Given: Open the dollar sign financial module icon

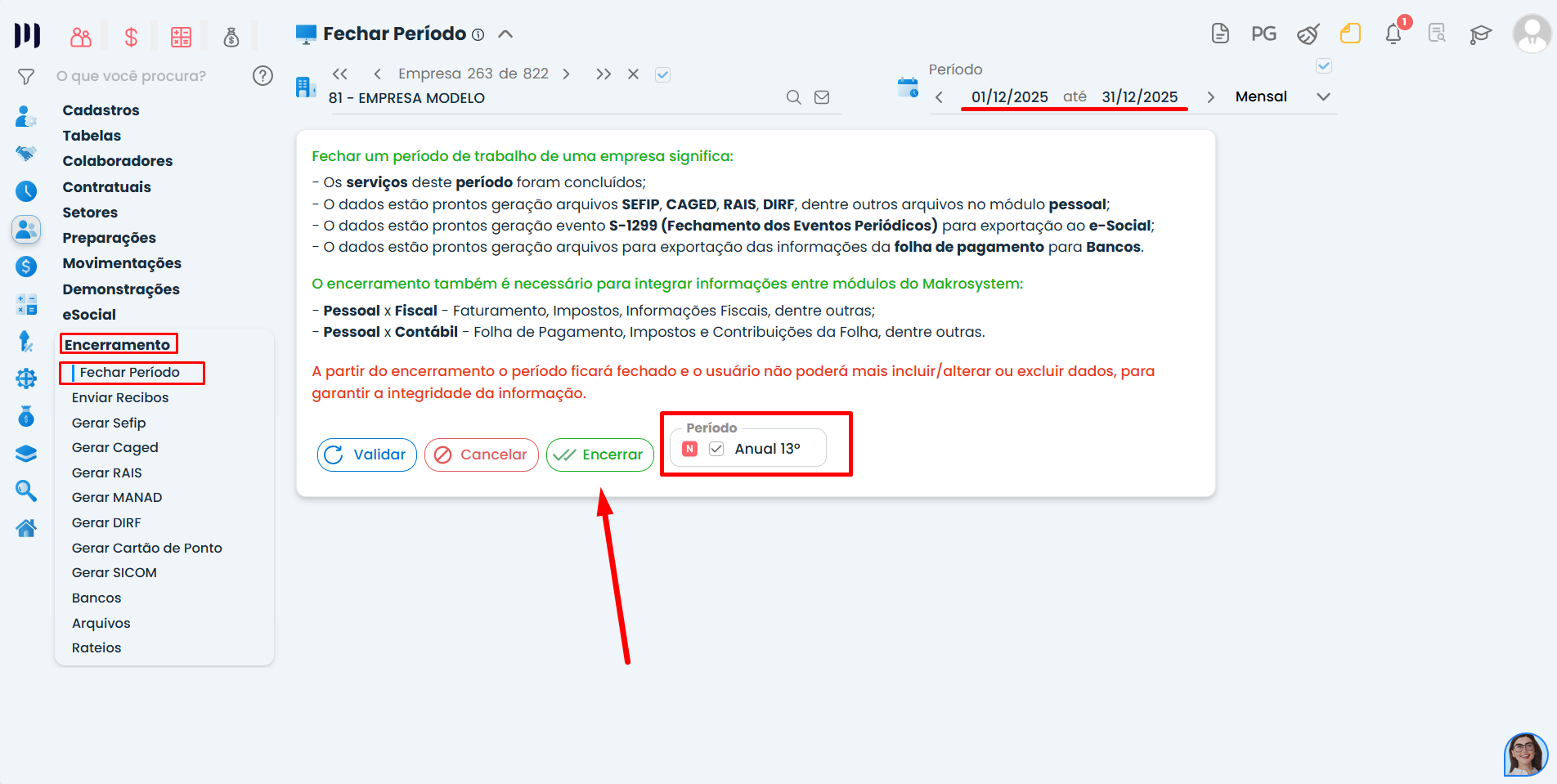Looking at the screenshot, I should tap(131, 37).
